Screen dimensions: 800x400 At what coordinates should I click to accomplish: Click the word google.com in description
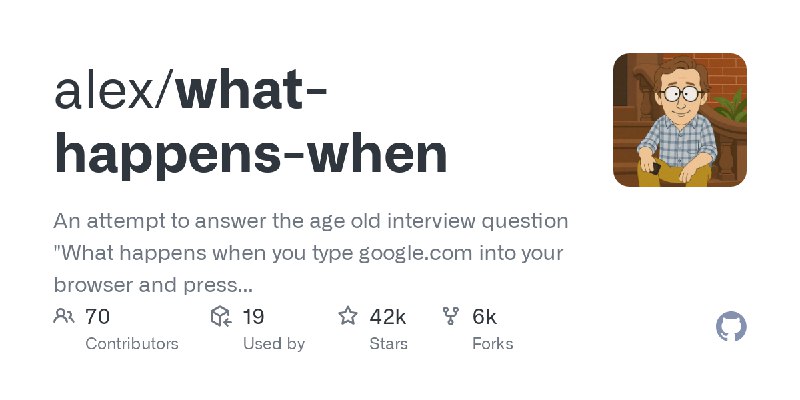[x=415, y=254]
